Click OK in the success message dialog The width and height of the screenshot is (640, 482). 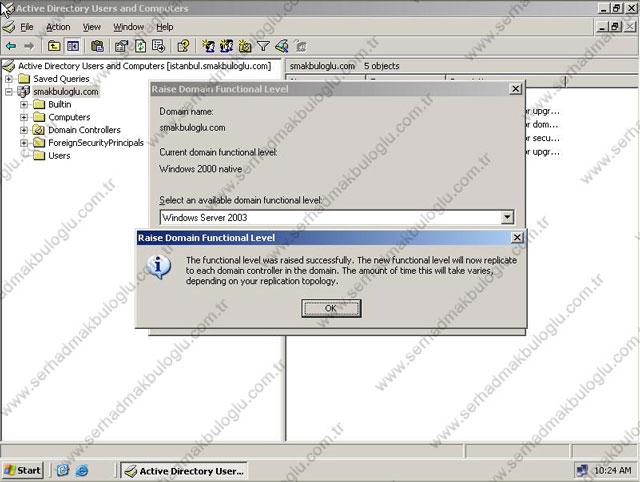click(331, 308)
